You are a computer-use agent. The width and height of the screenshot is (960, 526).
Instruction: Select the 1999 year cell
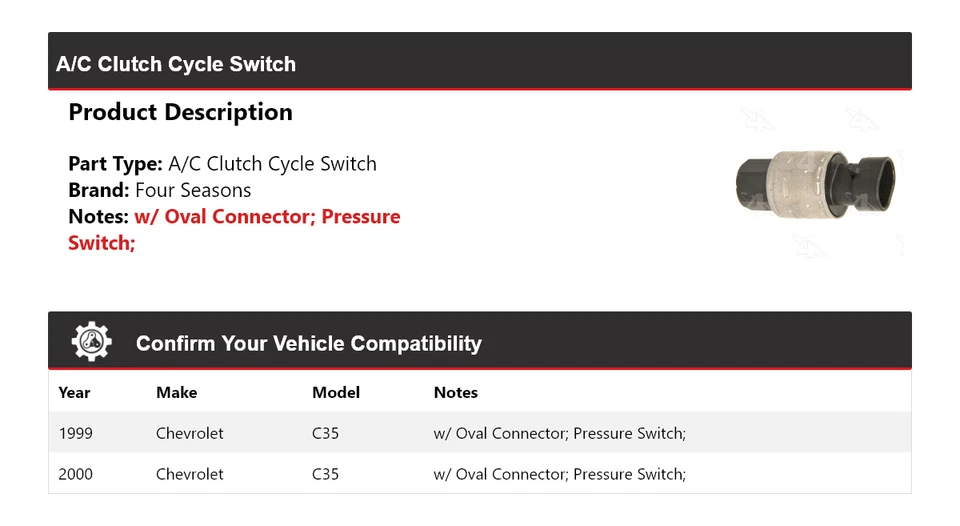pos(75,433)
